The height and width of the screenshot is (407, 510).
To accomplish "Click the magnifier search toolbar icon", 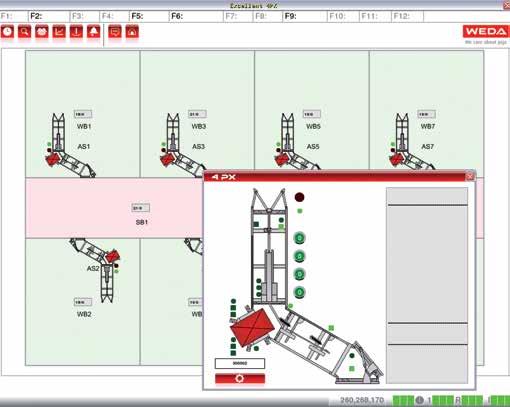I will tap(25, 32).
